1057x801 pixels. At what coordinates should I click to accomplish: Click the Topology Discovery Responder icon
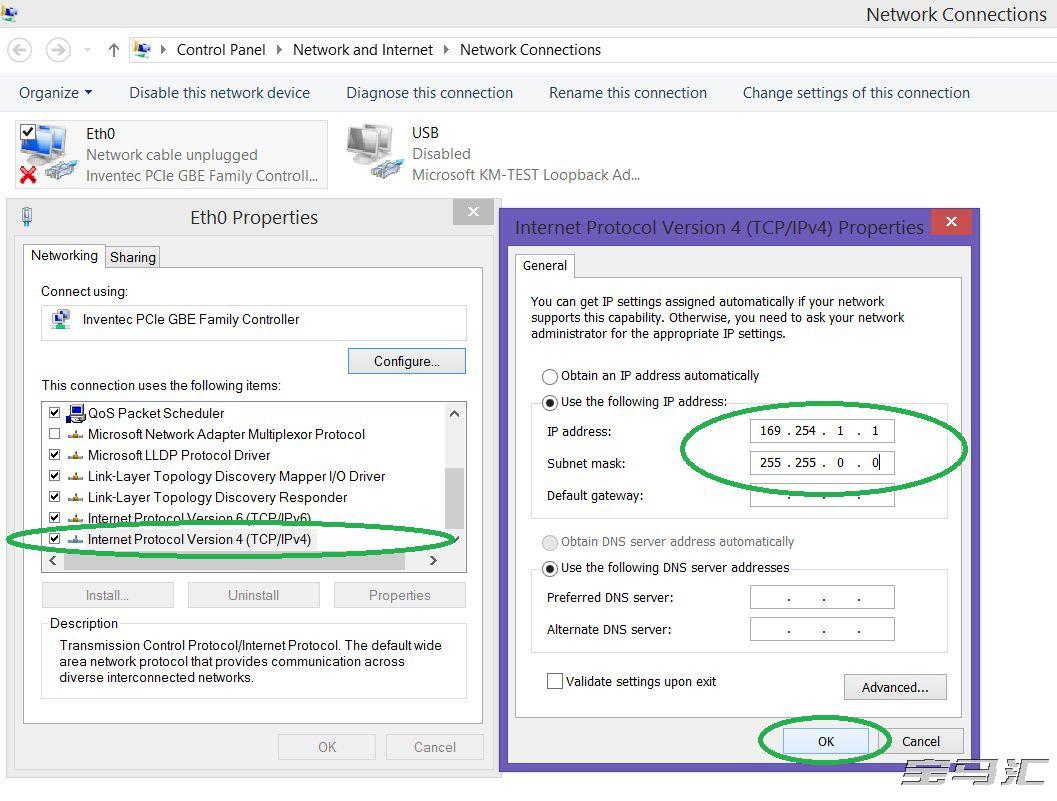tap(76, 498)
